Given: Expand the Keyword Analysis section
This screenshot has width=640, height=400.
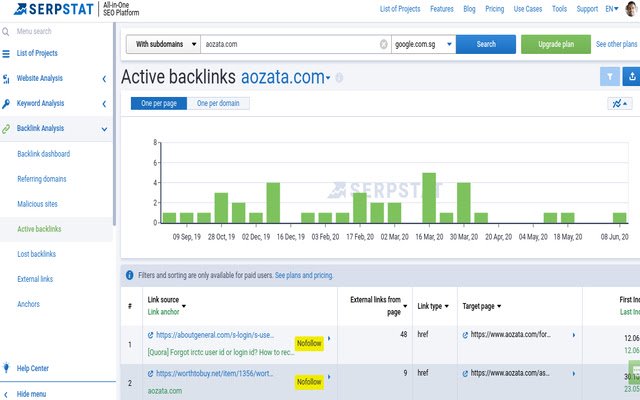Looking at the screenshot, I should (104, 104).
